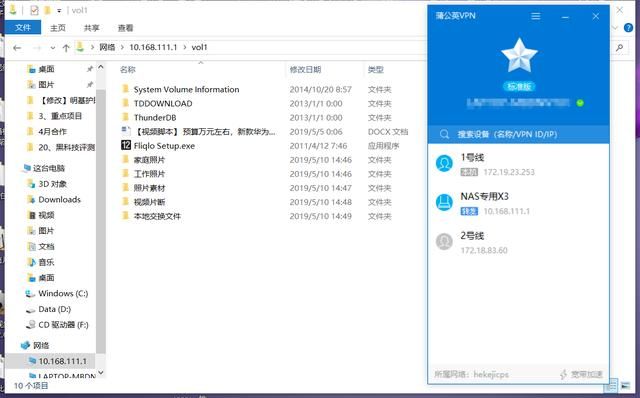Screen dimensions: 640x398
Task: Click 所属网络: hekejicps in VPN footer
Action: click(471, 374)
